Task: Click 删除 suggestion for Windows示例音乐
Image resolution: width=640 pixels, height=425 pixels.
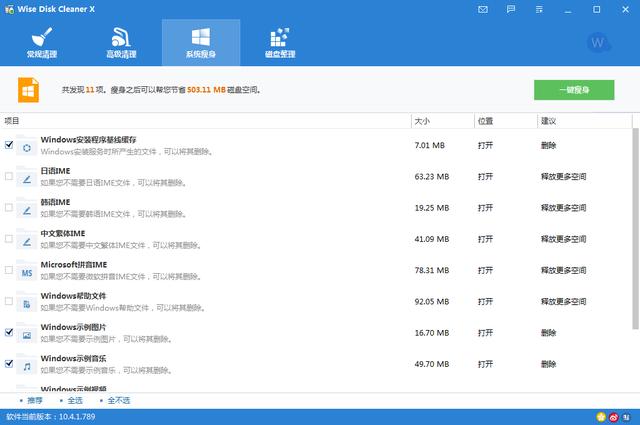Action: pyautogui.click(x=549, y=364)
